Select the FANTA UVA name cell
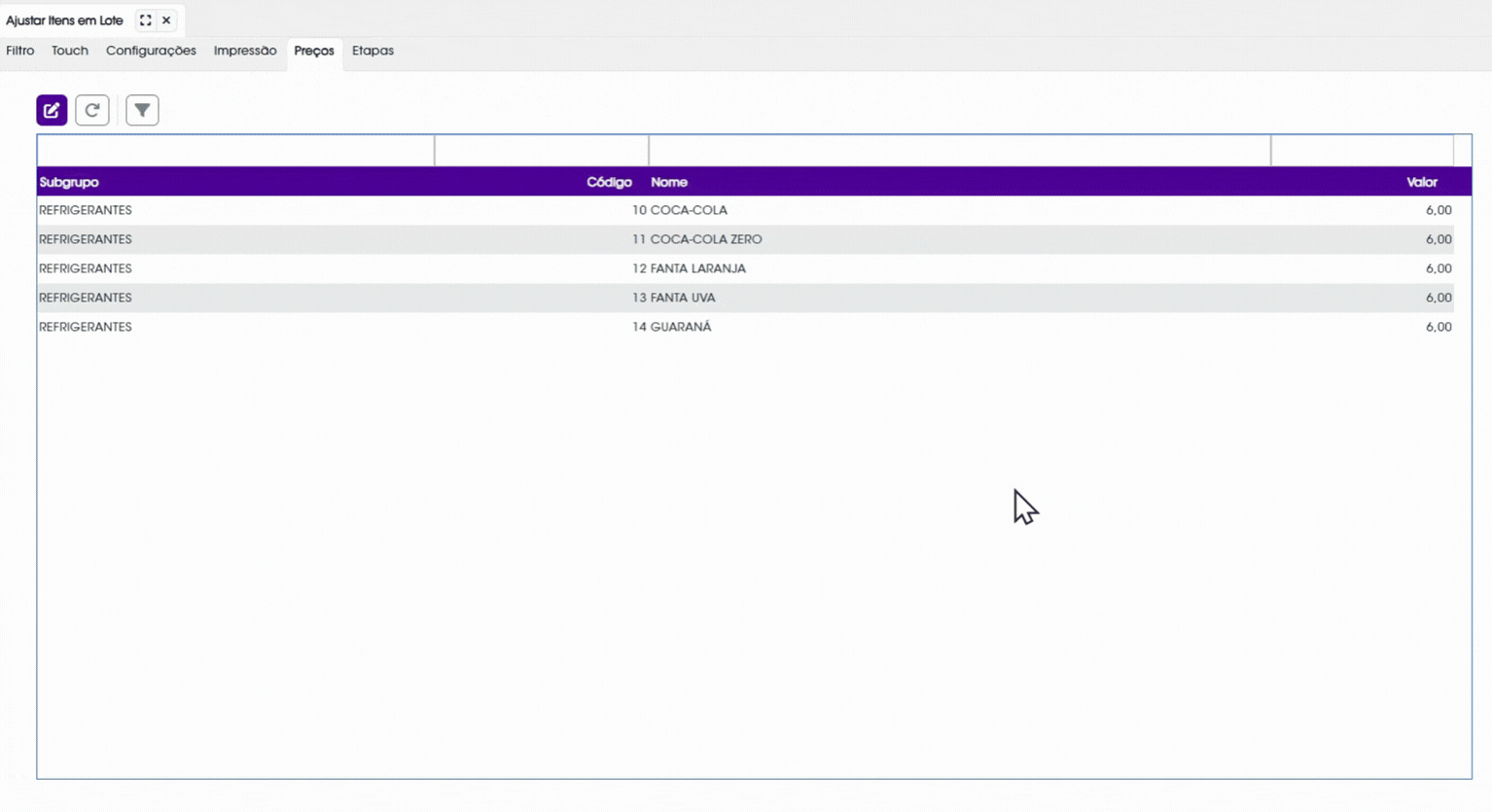Screen dimensions: 1492x812 point(683,298)
